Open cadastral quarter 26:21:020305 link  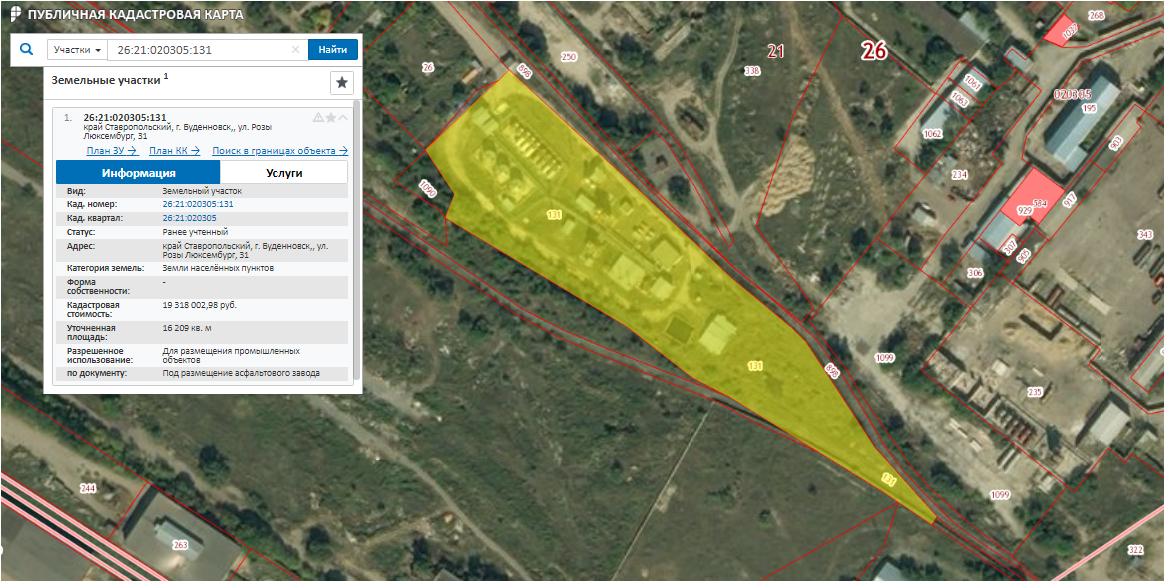click(x=189, y=217)
